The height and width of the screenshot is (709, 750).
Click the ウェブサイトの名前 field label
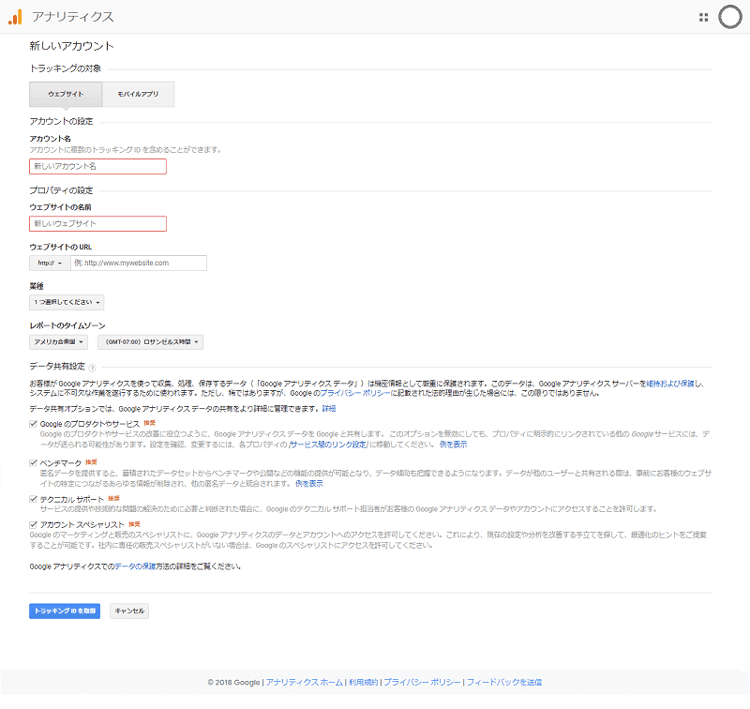pyautogui.click(x=60, y=207)
